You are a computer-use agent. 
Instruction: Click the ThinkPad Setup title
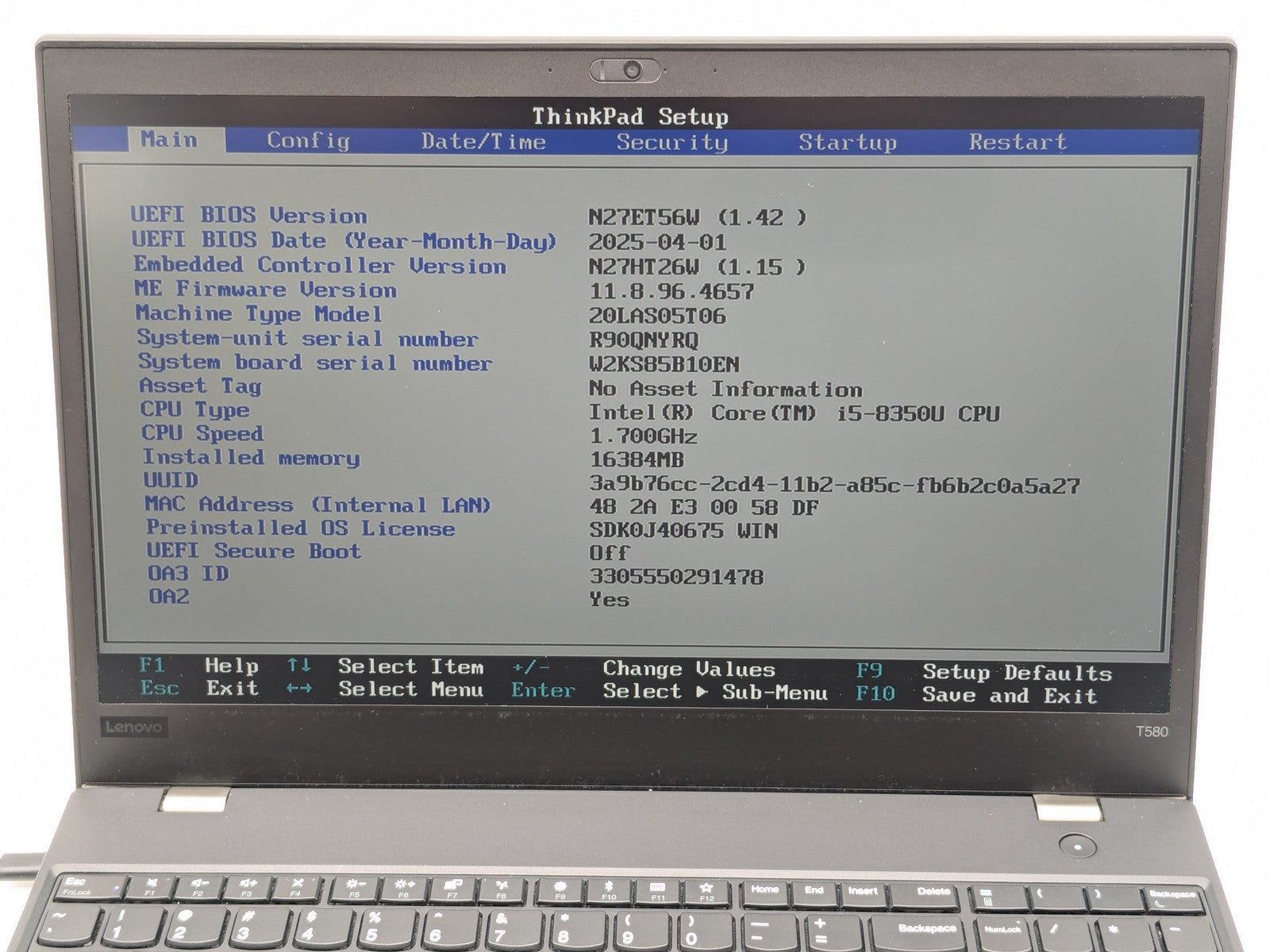click(x=630, y=117)
